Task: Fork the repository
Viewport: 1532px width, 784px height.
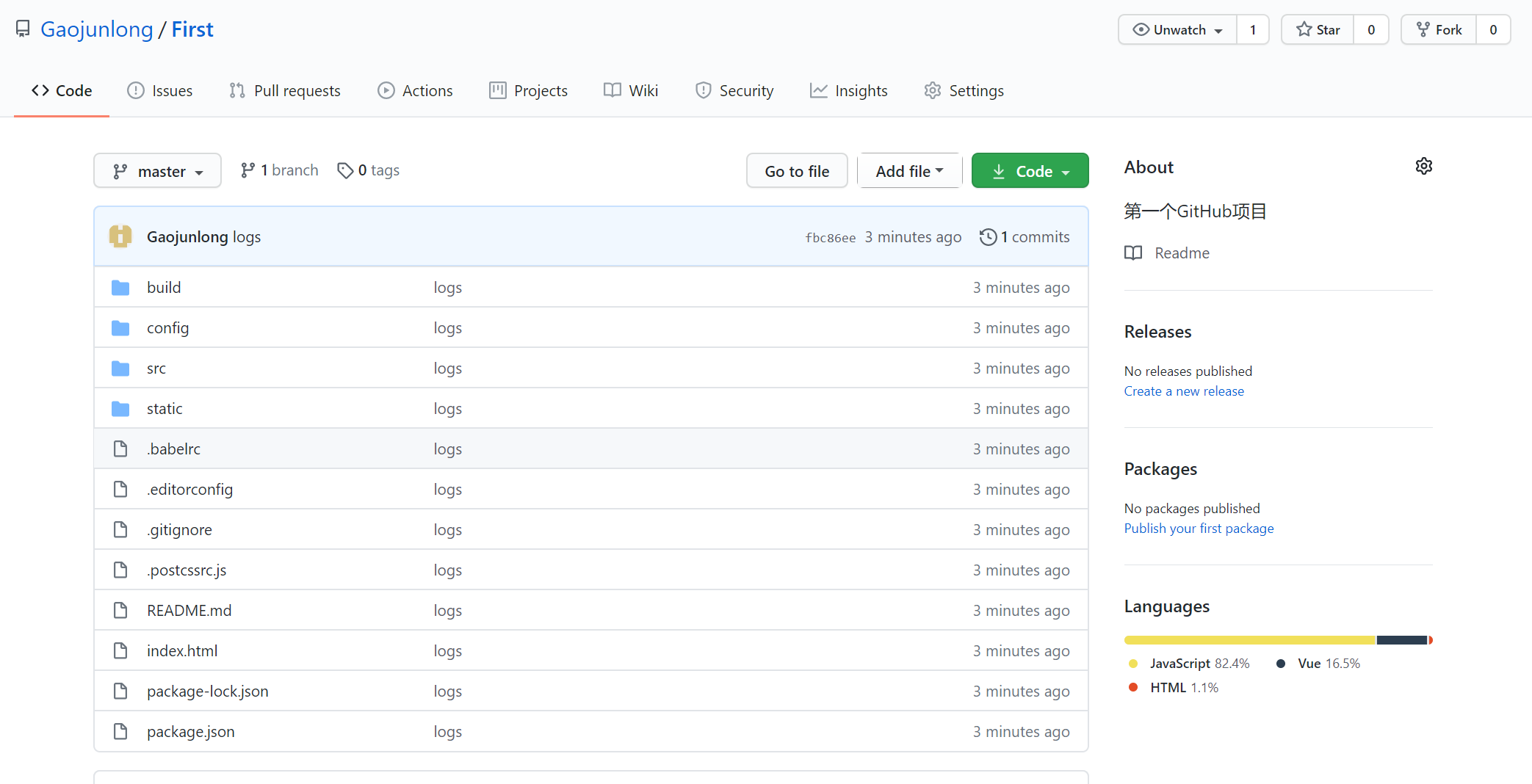Action: tap(1439, 29)
